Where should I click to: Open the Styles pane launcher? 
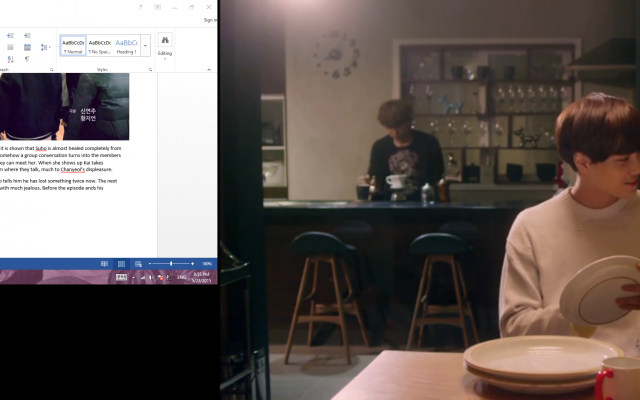click(x=151, y=70)
